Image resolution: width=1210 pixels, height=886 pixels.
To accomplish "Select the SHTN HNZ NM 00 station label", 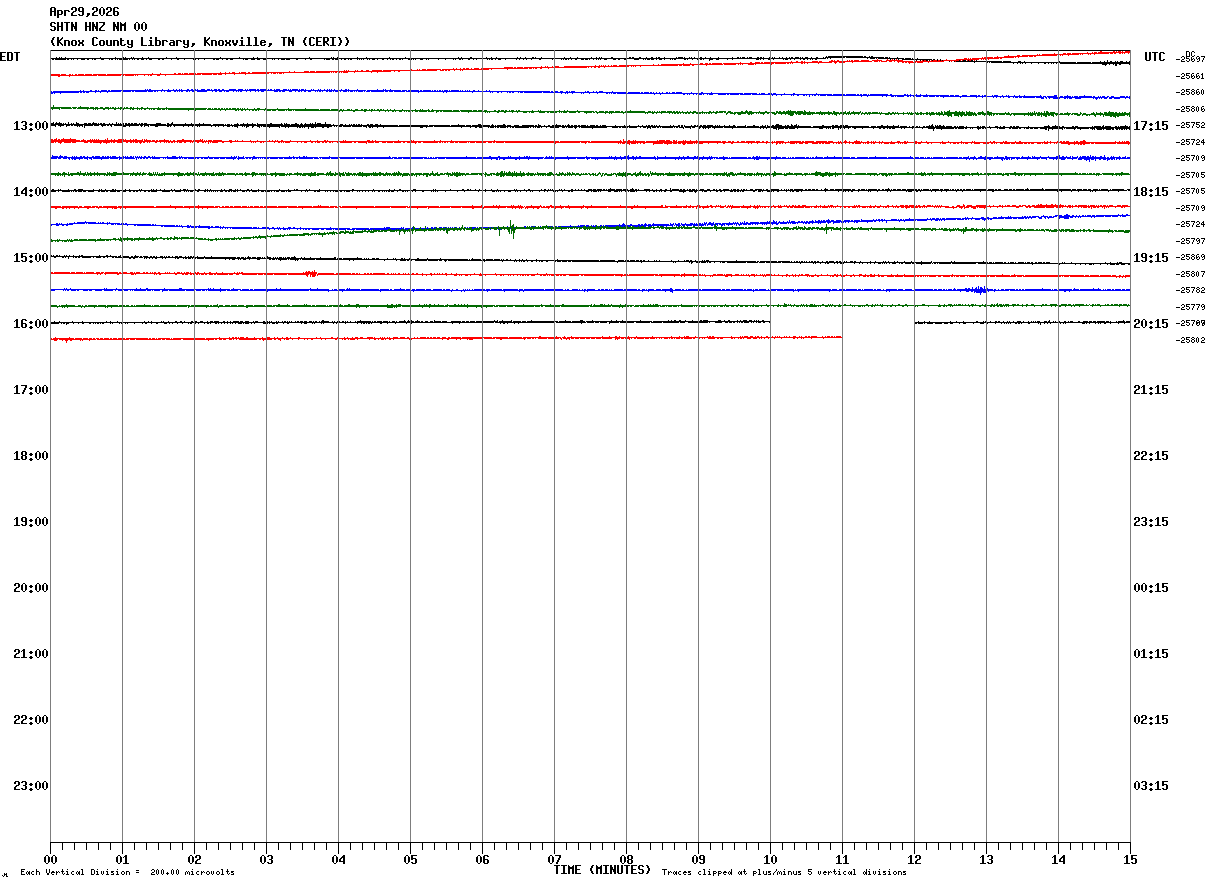I will click(98, 27).
